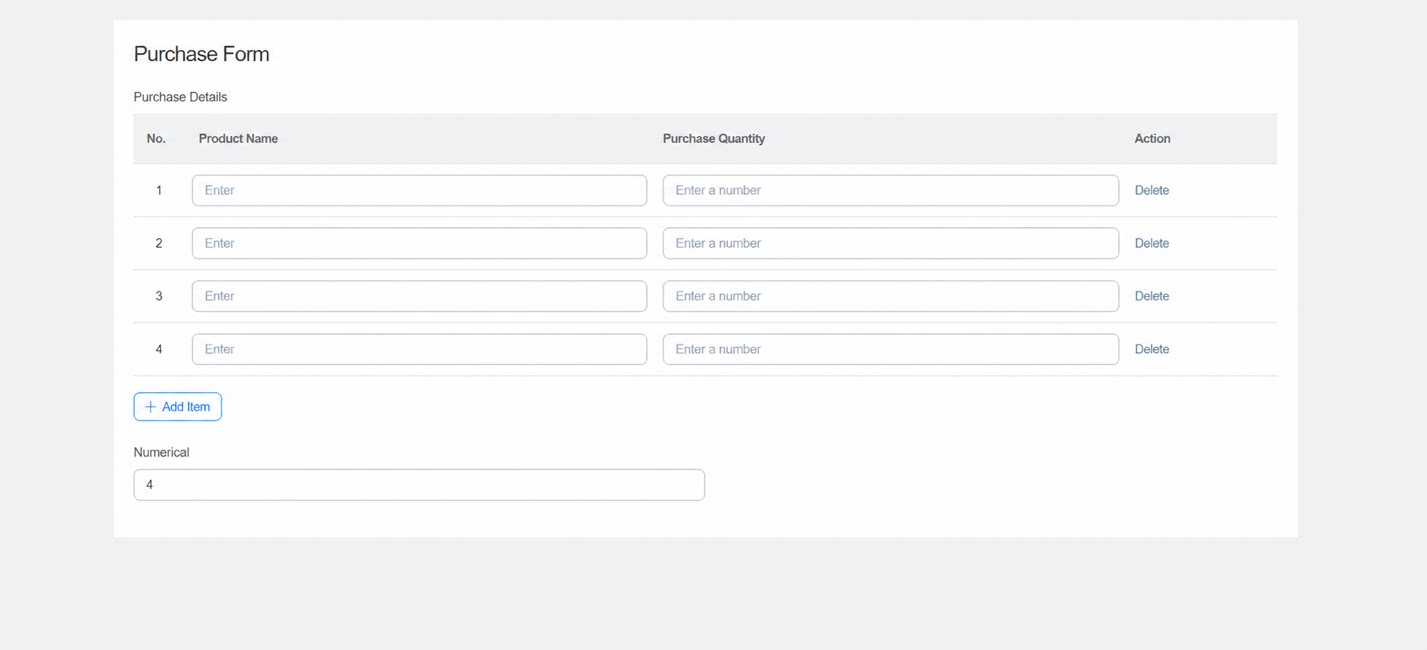Delete row 2 of purchase details

pyautogui.click(x=1151, y=243)
